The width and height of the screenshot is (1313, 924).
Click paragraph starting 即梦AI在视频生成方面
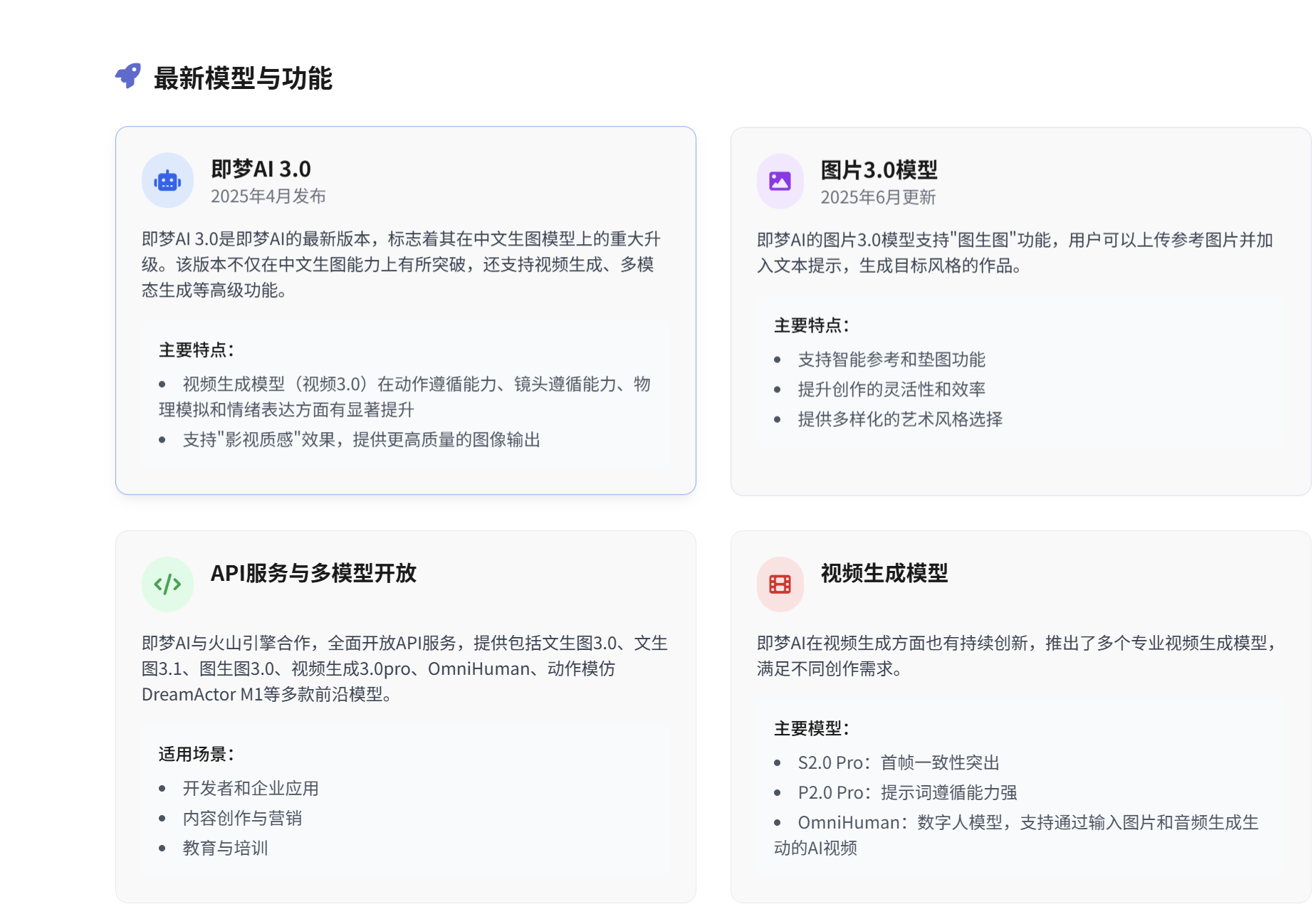click(x=1017, y=656)
